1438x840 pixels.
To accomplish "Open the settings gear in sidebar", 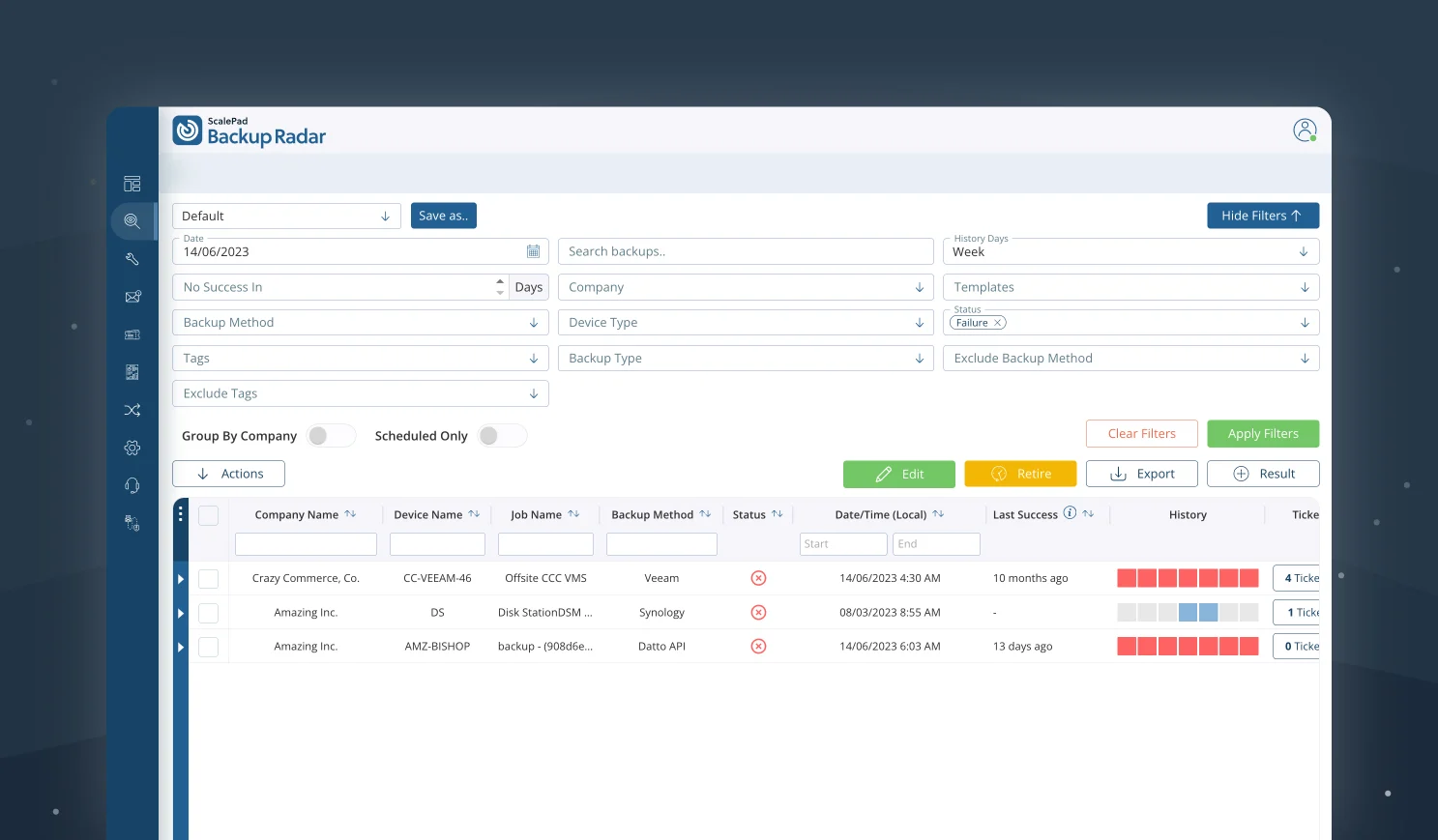I will click(x=132, y=448).
